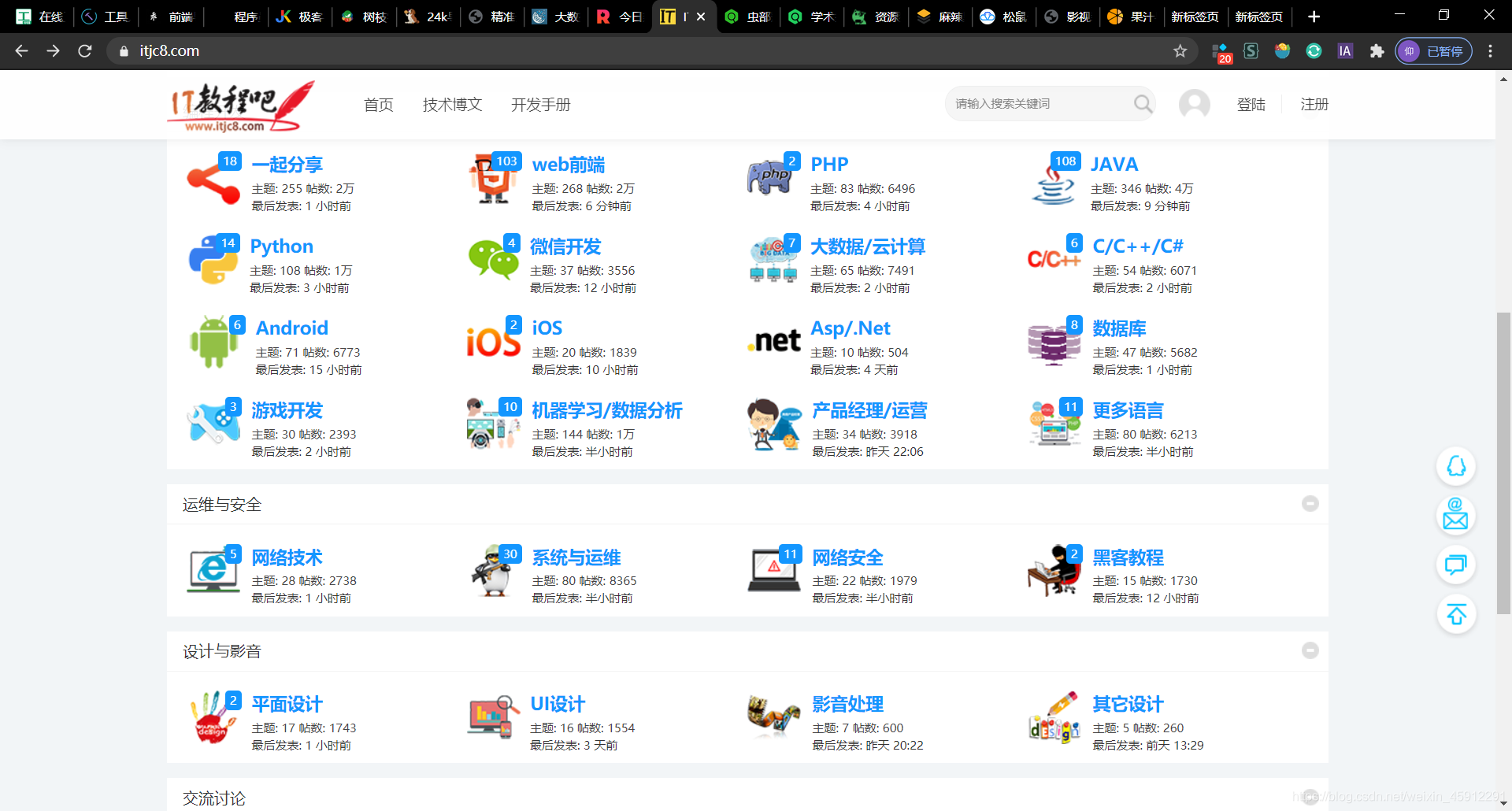This screenshot has height=811, width=1512.
Task: Open the 黑客教程 hacker icon
Action: pos(1054,570)
